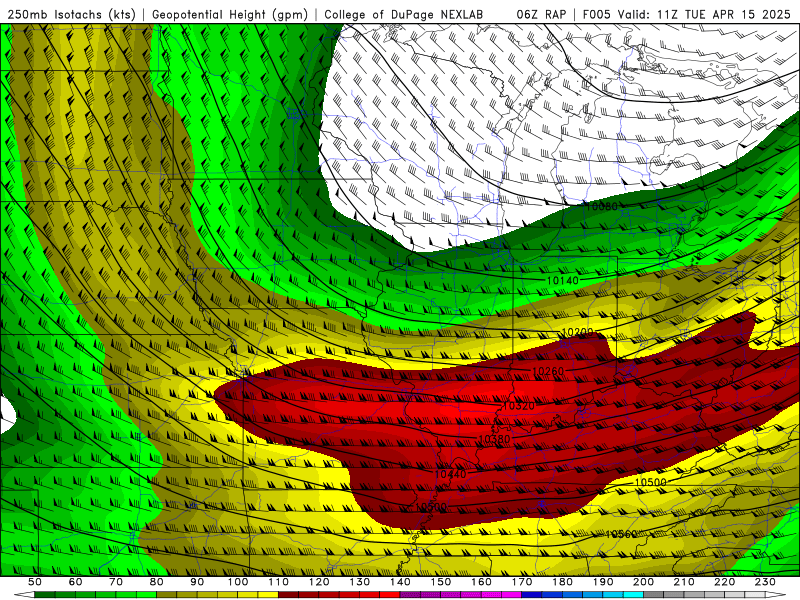The height and width of the screenshot is (600, 800).
Task: Click the 10440 contour label
Action: 451,474
